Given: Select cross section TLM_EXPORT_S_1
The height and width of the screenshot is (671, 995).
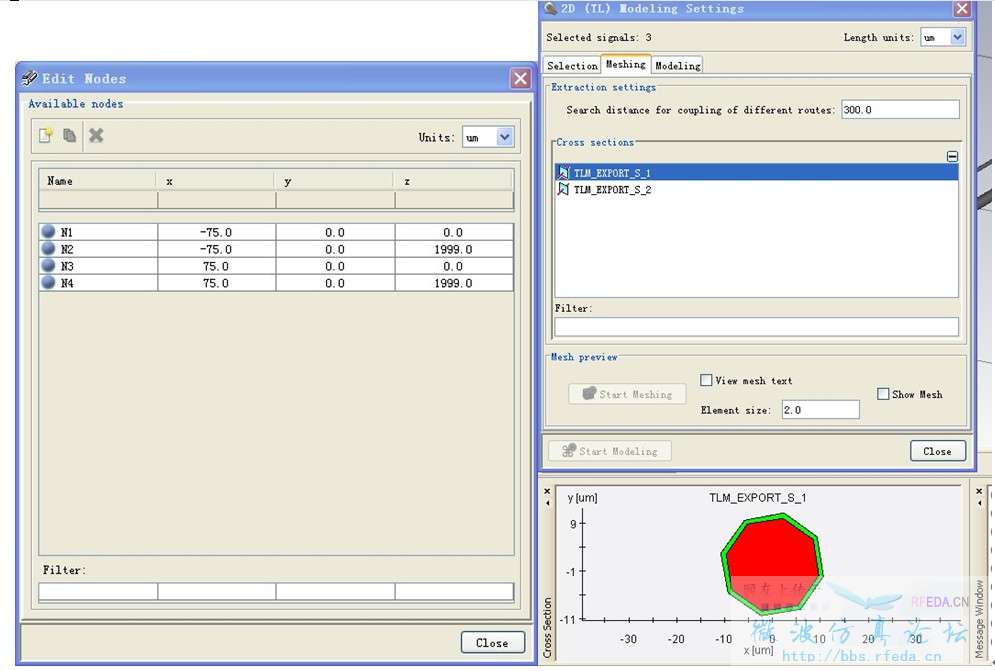Looking at the screenshot, I should coord(756,173).
